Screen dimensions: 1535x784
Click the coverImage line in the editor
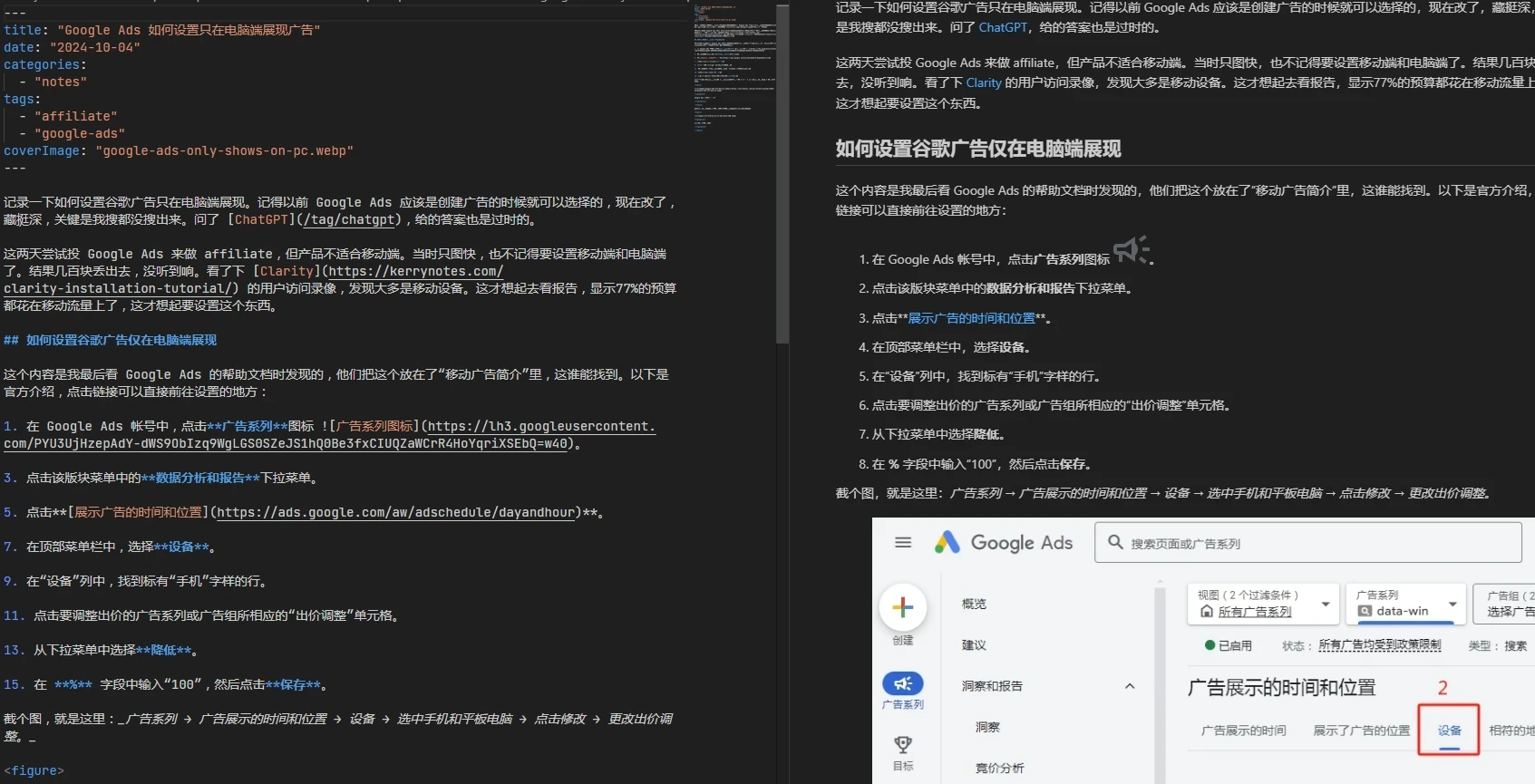pyautogui.click(x=179, y=150)
